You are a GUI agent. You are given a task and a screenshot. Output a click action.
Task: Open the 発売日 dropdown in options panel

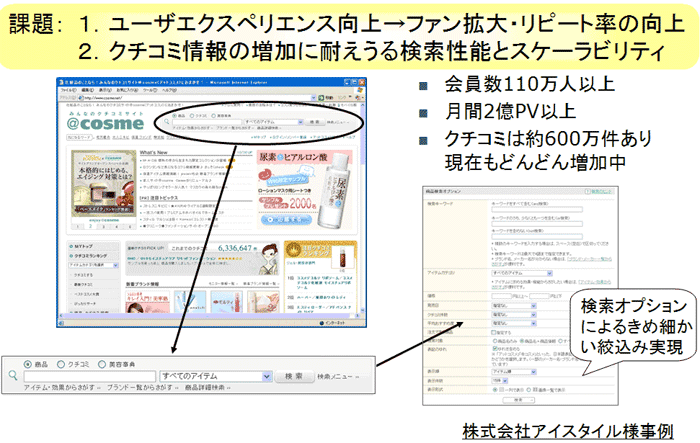(x=514, y=306)
